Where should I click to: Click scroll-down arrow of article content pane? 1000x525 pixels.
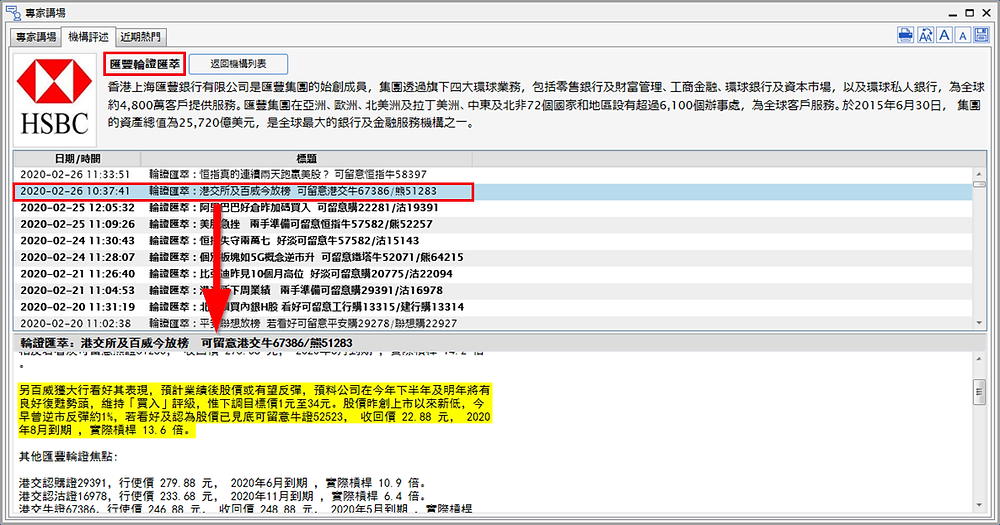click(980, 505)
